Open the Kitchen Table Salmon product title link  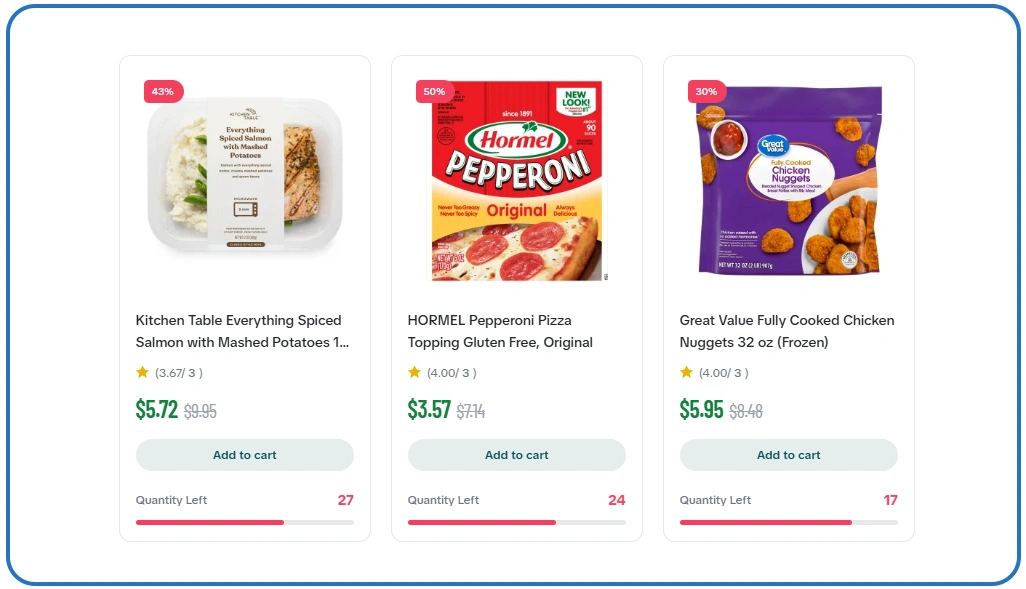(239, 331)
